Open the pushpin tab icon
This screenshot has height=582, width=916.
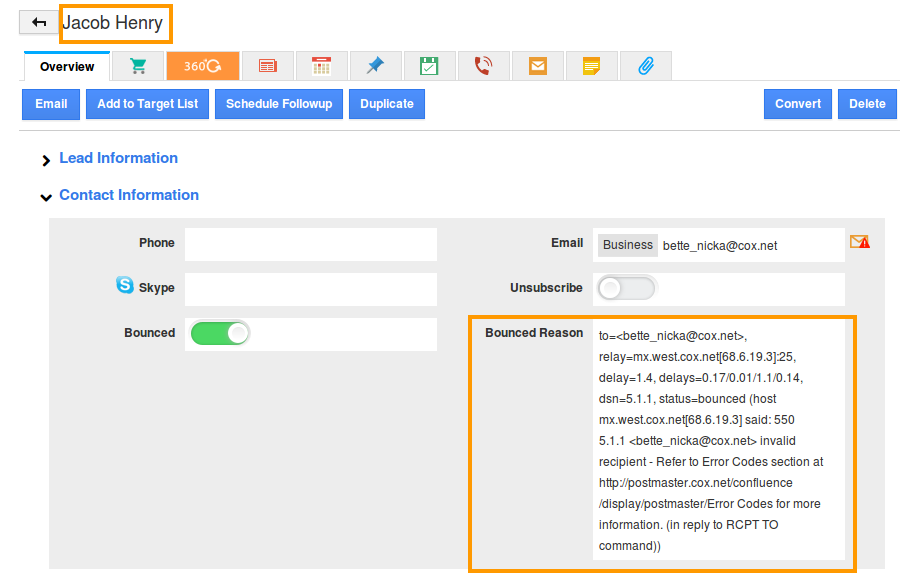click(x=375, y=66)
